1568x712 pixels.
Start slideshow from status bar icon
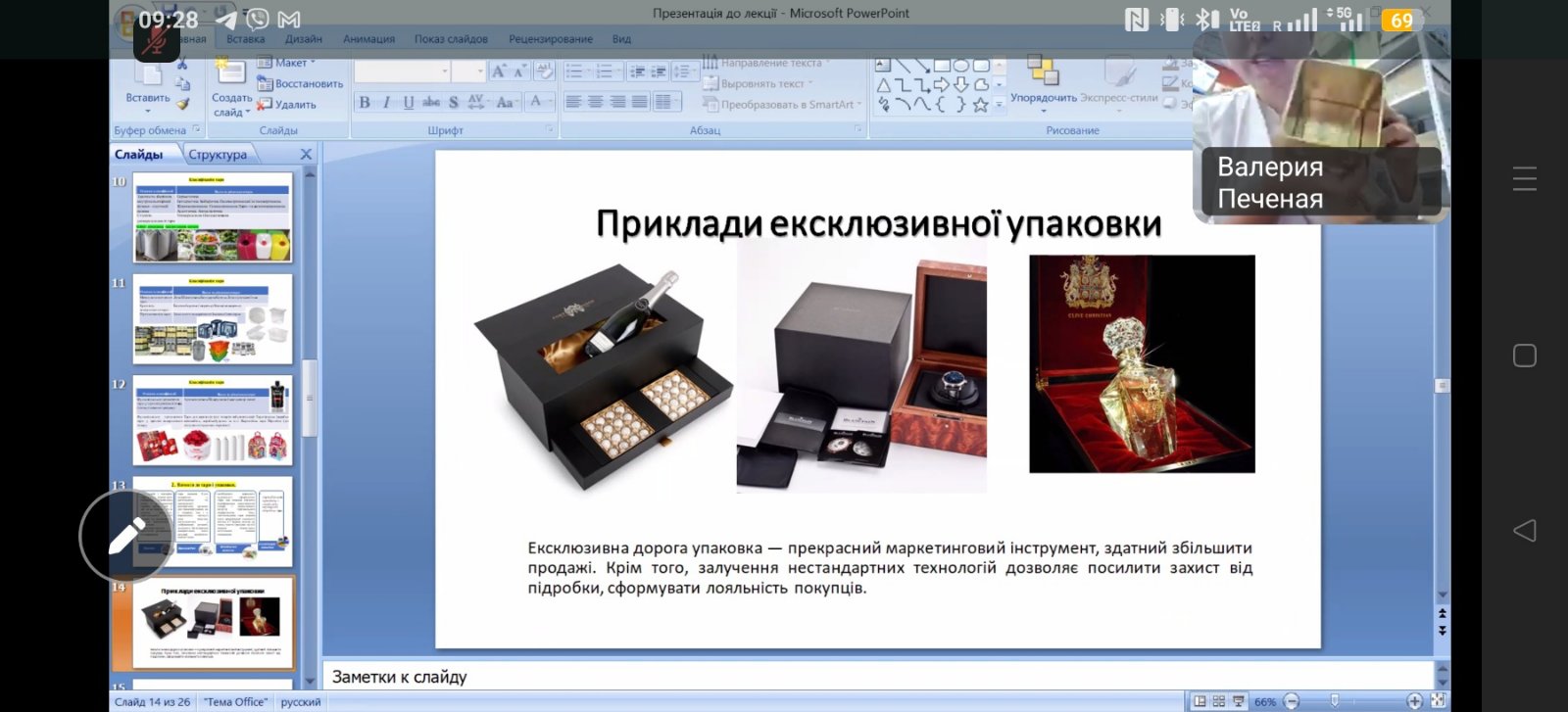coord(1239,701)
